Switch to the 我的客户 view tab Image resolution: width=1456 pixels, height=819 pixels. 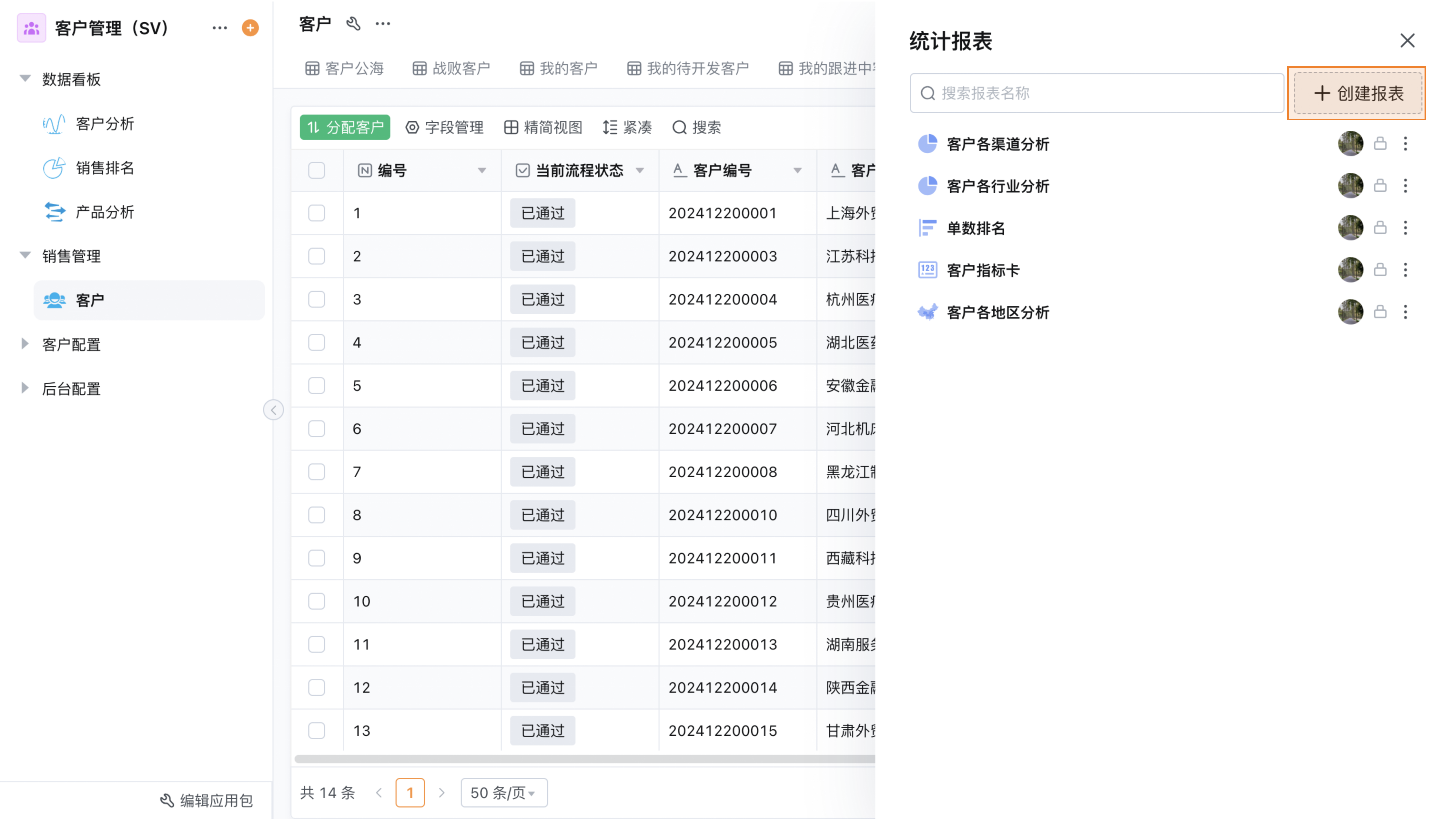point(559,68)
